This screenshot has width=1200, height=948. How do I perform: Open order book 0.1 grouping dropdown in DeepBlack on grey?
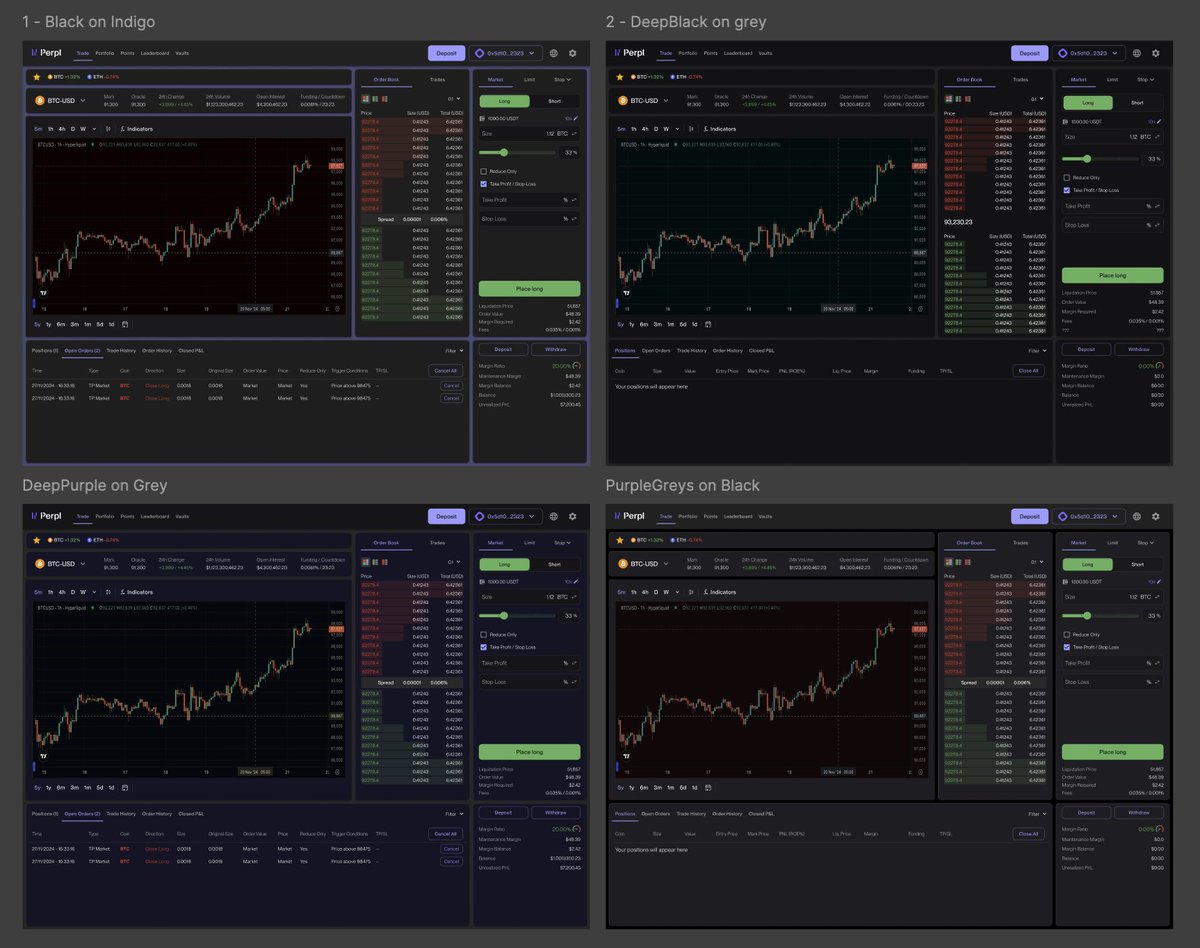pos(1037,99)
